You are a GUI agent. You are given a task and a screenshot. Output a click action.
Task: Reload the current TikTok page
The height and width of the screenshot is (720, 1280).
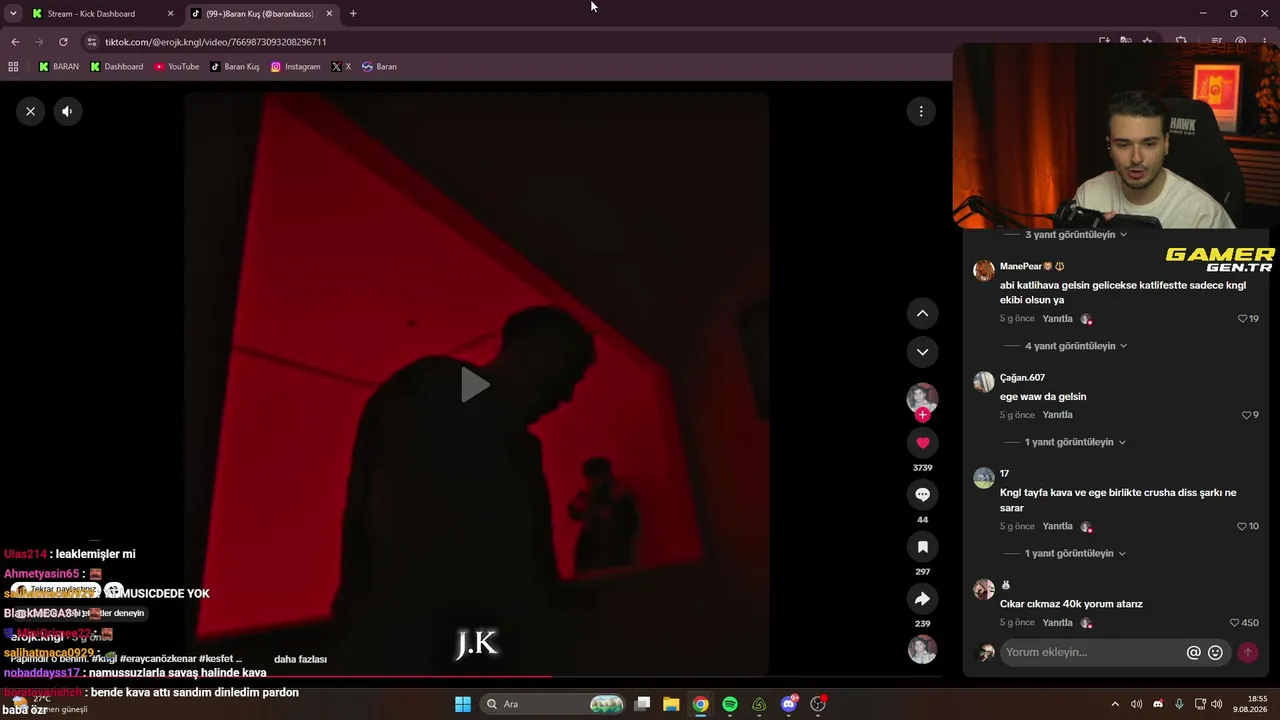pyautogui.click(x=63, y=42)
